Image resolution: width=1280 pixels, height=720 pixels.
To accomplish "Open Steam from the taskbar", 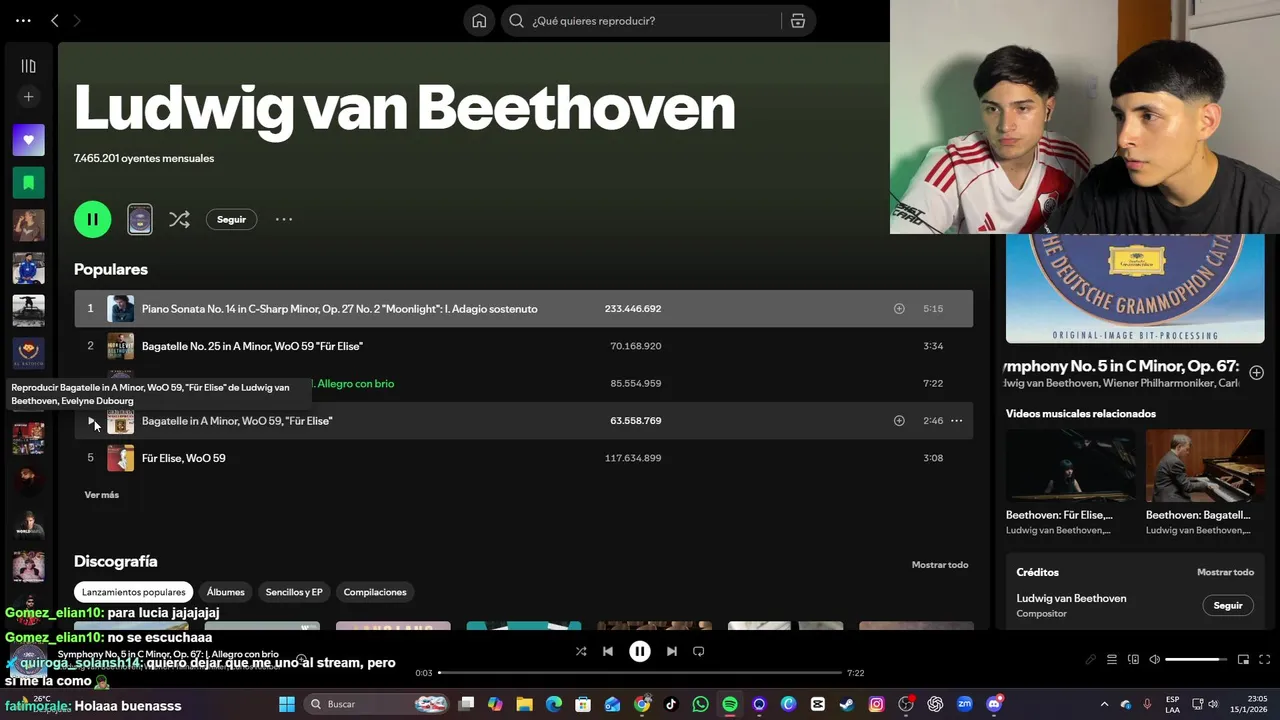I will [x=847, y=704].
